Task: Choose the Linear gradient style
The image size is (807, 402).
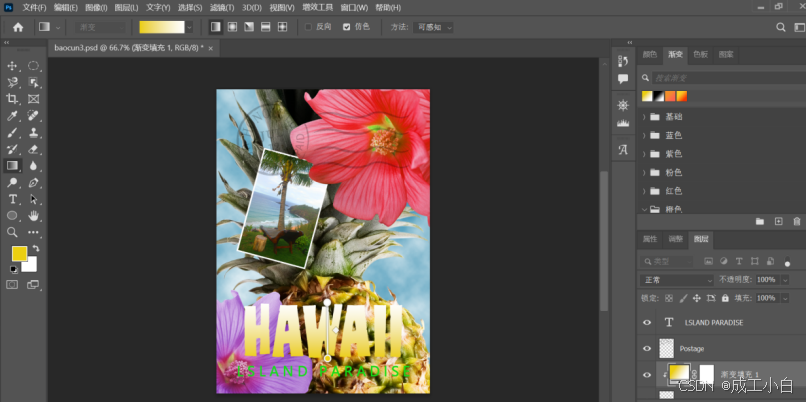Action: click(x=216, y=27)
